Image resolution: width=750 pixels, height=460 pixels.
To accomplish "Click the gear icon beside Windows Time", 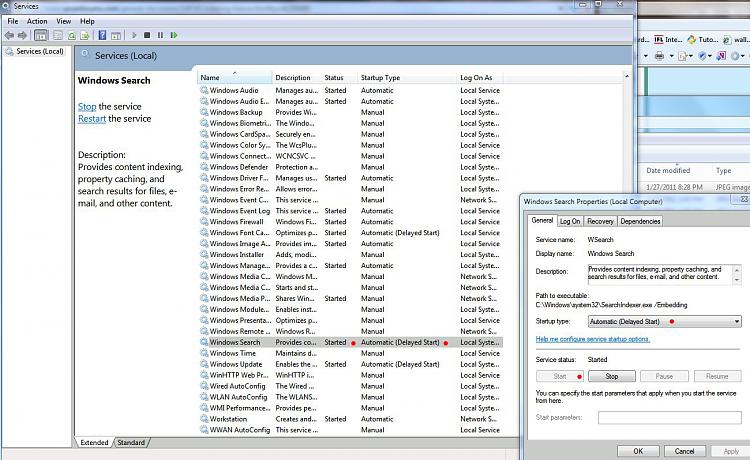I will [204, 353].
